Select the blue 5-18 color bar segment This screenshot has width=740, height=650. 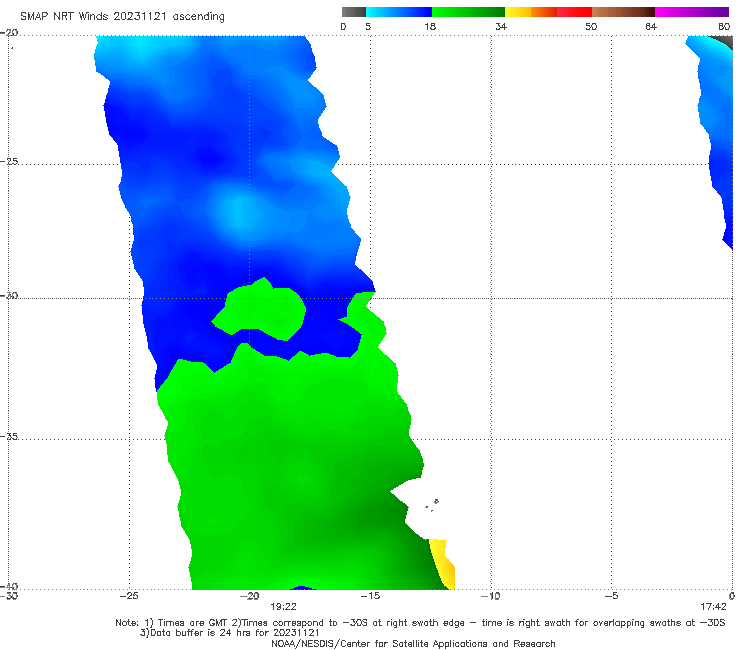(399, 12)
